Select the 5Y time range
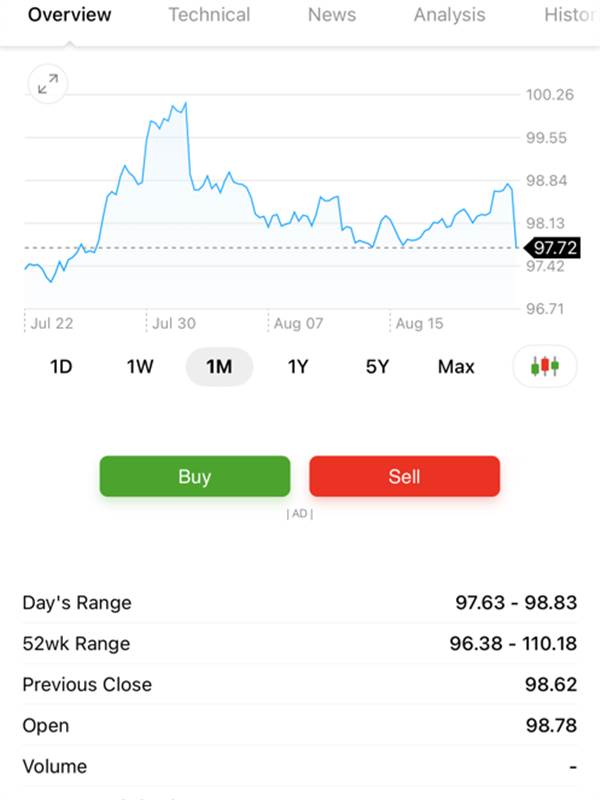Image resolution: width=600 pixels, height=800 pixels. (x=377, y=366)
